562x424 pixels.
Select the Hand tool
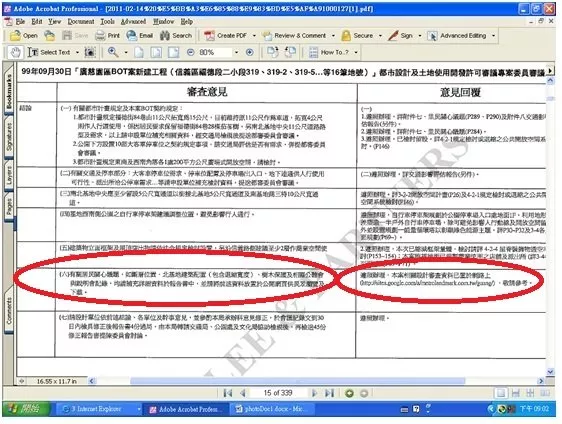[15, 52]
